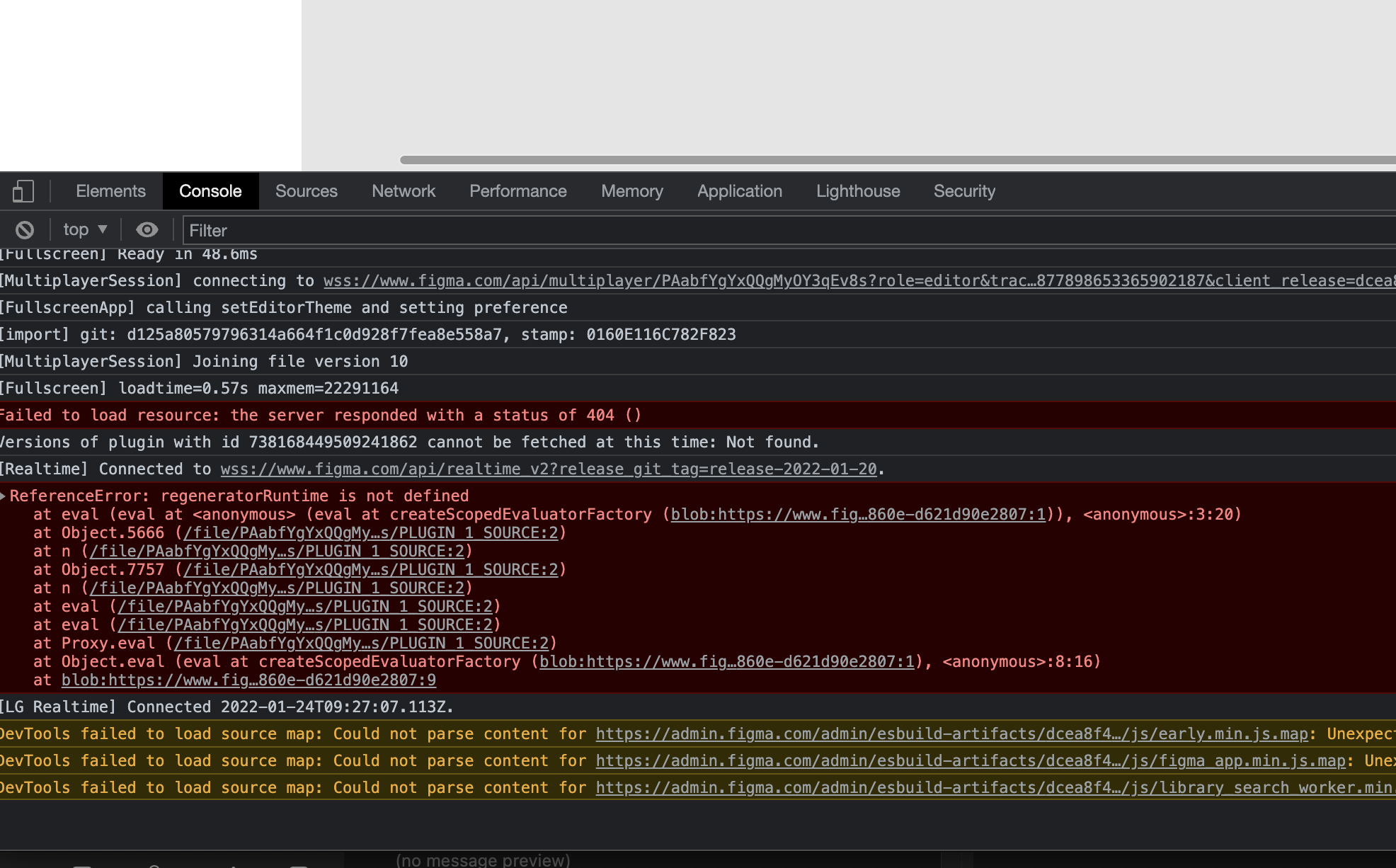Toggle the device toolbar icon
Viewport: 1396px width, 868px height.
coord(23,191)
